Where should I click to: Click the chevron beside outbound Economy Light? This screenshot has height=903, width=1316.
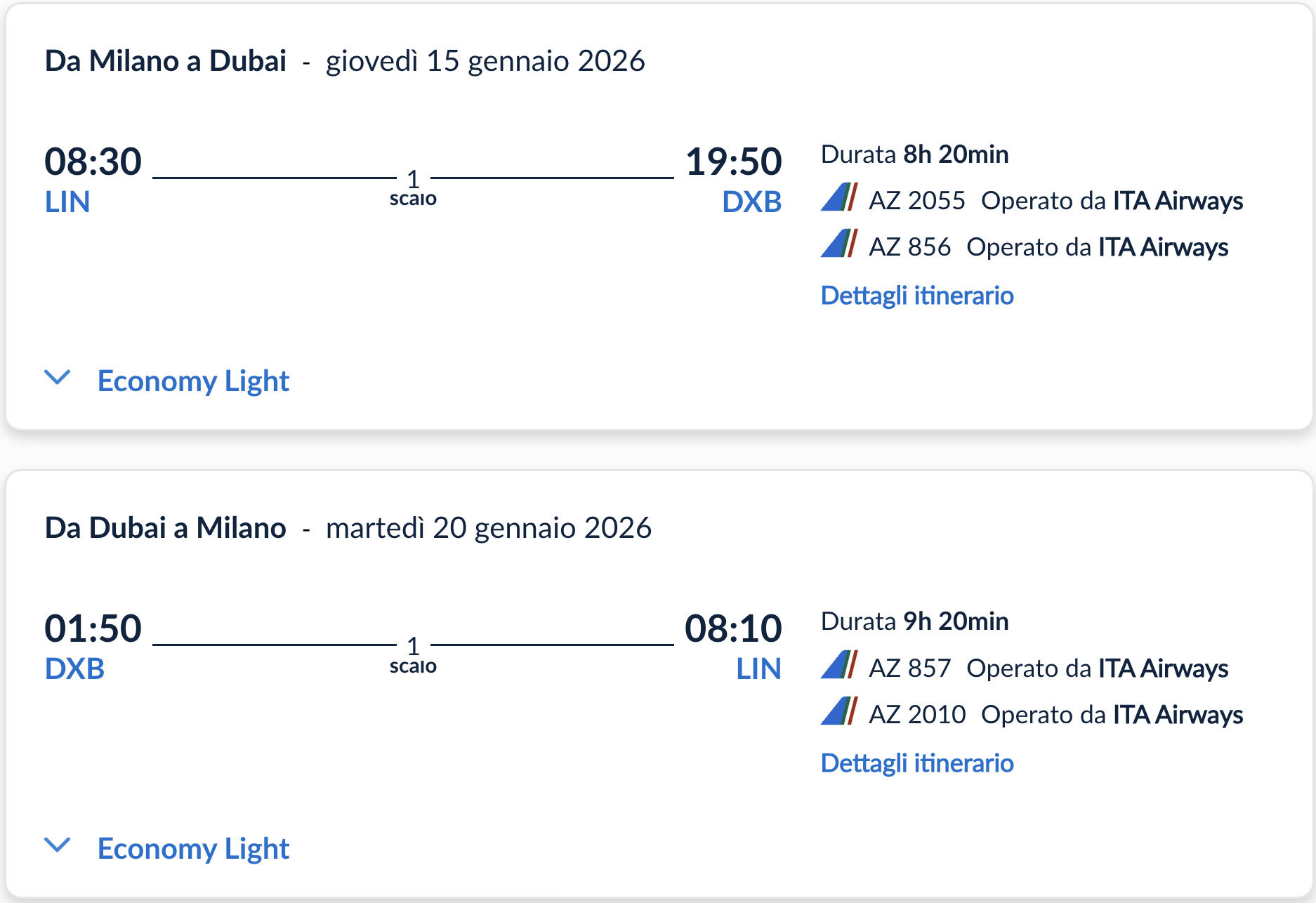[58, 377]
